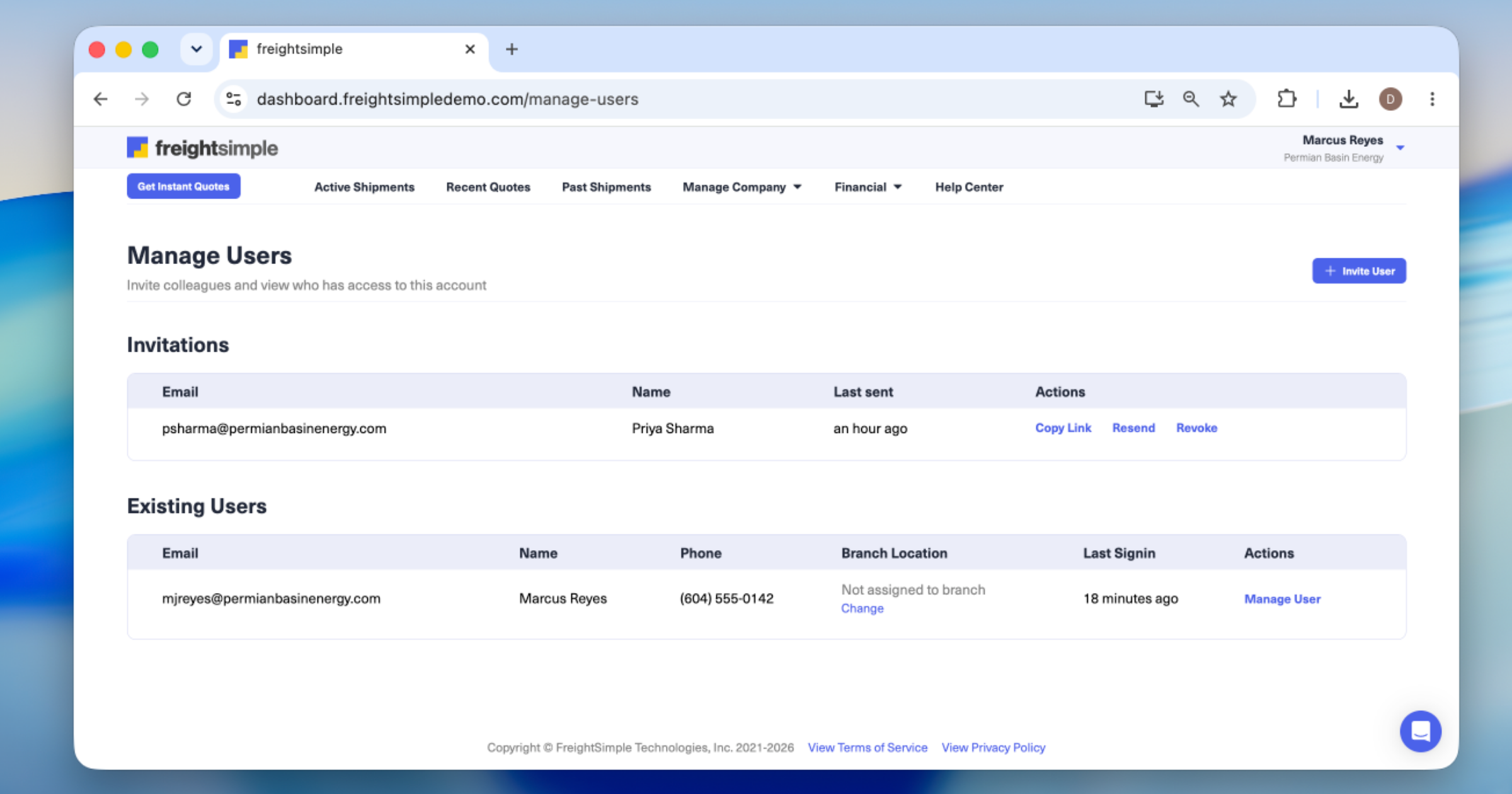Open the chat support bubble
This screenshot has width=1512, height=794.
(1420, 732)
